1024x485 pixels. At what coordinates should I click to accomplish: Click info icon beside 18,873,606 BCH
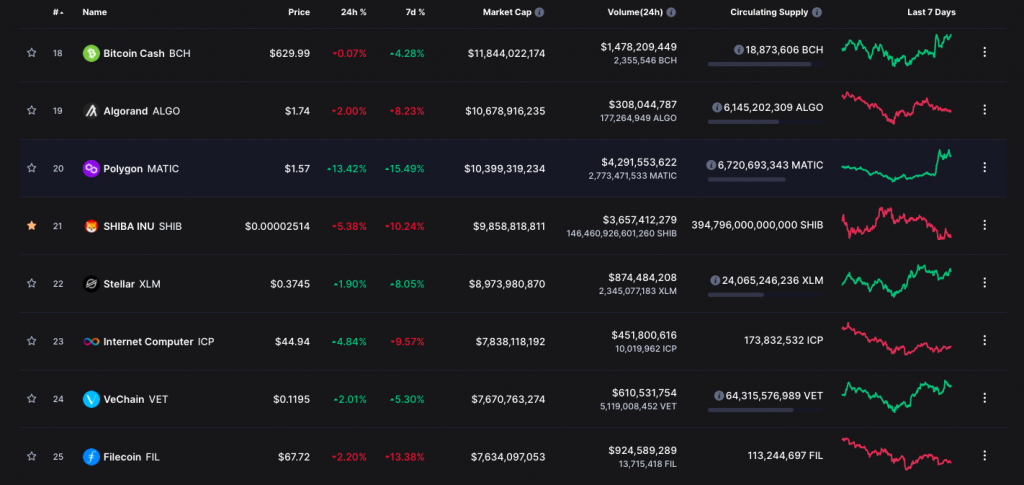tap(739, 50)
